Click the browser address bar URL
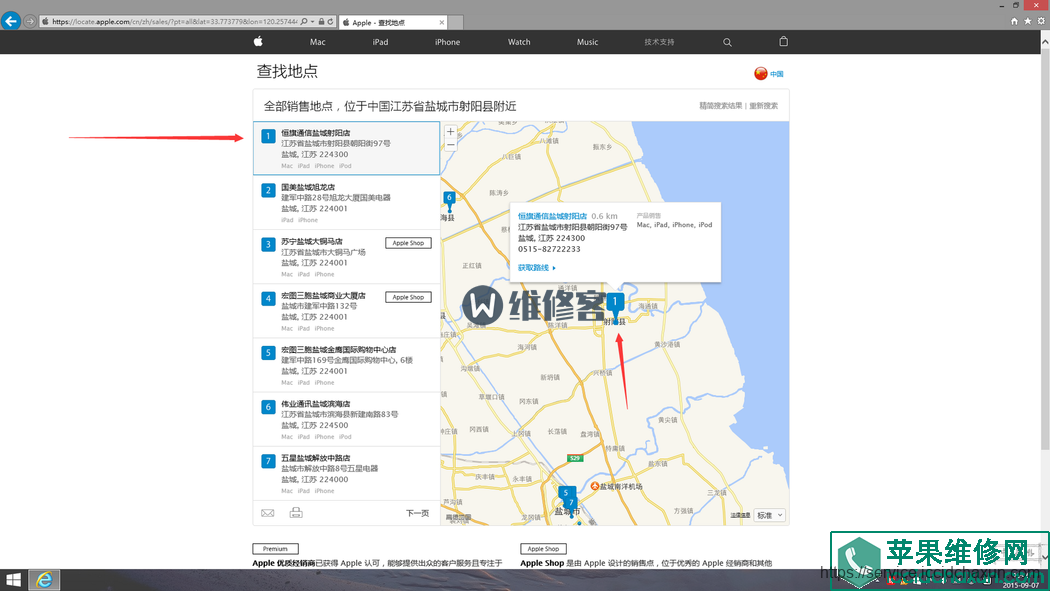Screen dimensions: 1050x591 click(174, 21)
